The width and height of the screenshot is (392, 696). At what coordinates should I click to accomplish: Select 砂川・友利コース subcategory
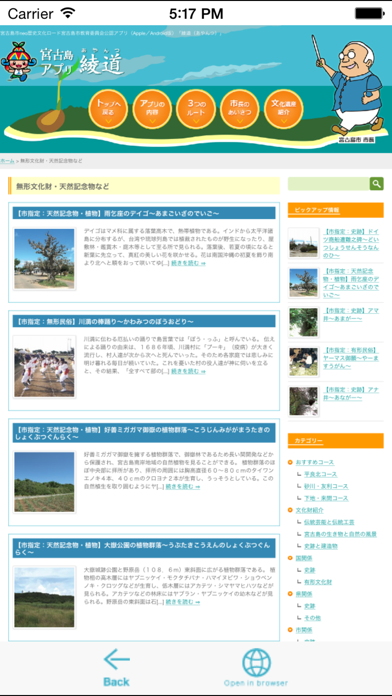(326, 486)
